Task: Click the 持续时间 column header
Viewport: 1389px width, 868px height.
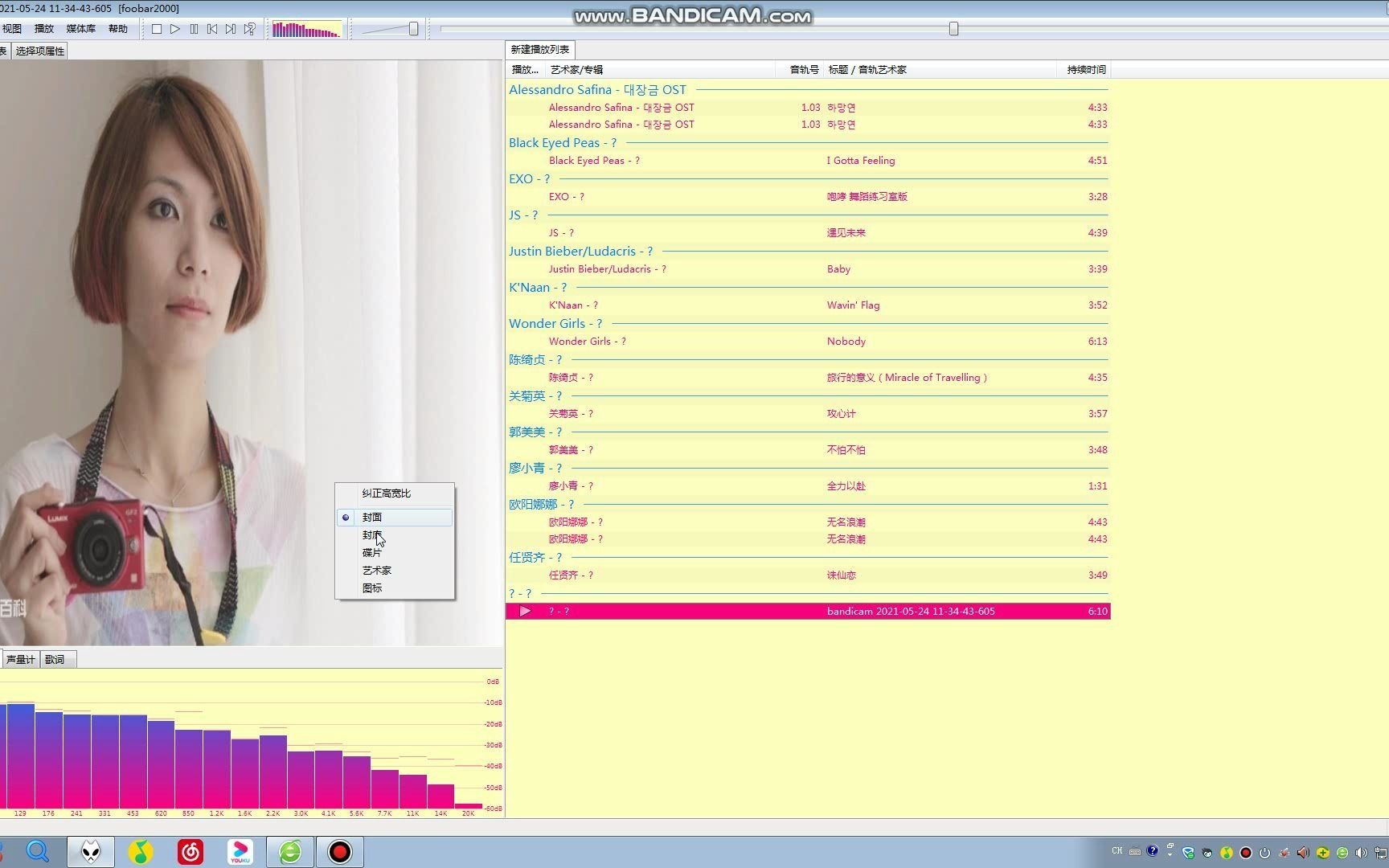Action: click(1085, 70)
